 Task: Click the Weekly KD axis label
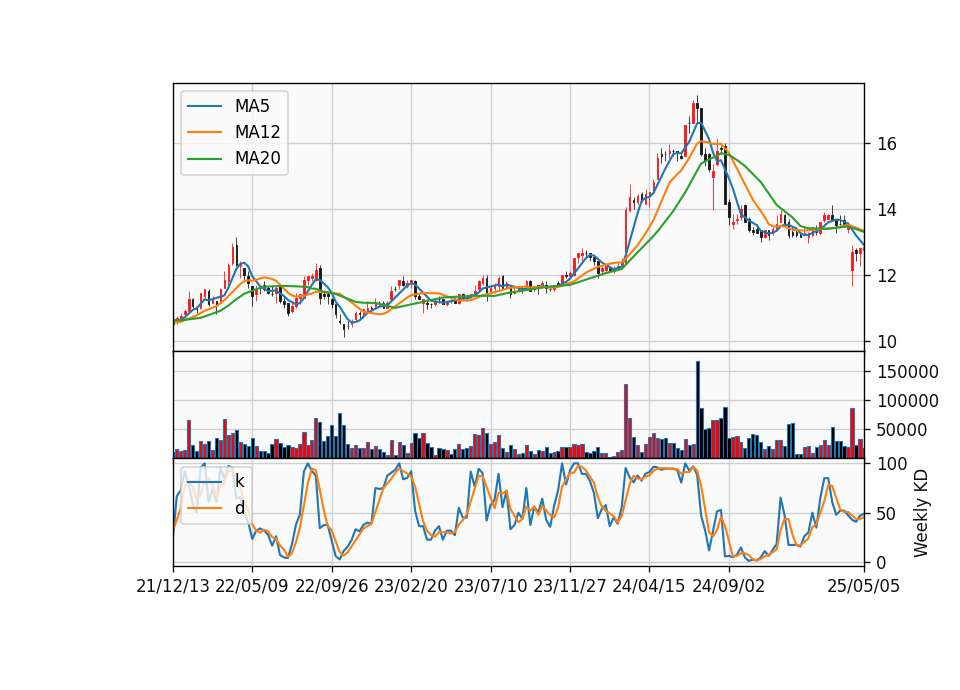921,514
